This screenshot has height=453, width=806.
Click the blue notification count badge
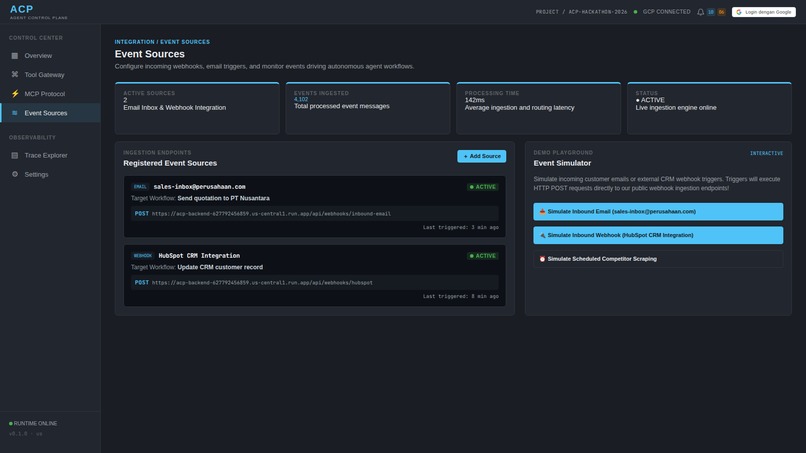pyautogui.click(x=711, y=12)
